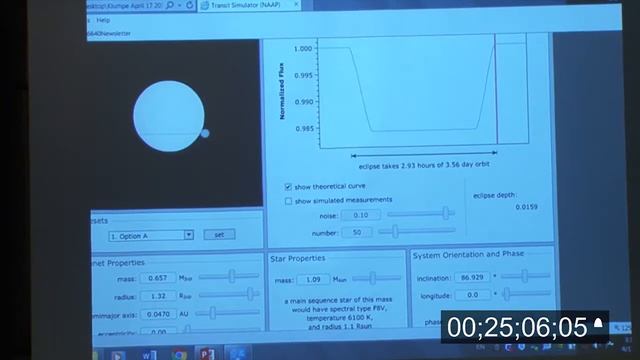Click the number of measurements field
This screenshot has width=640, height=360.
[x=357, y=232]
